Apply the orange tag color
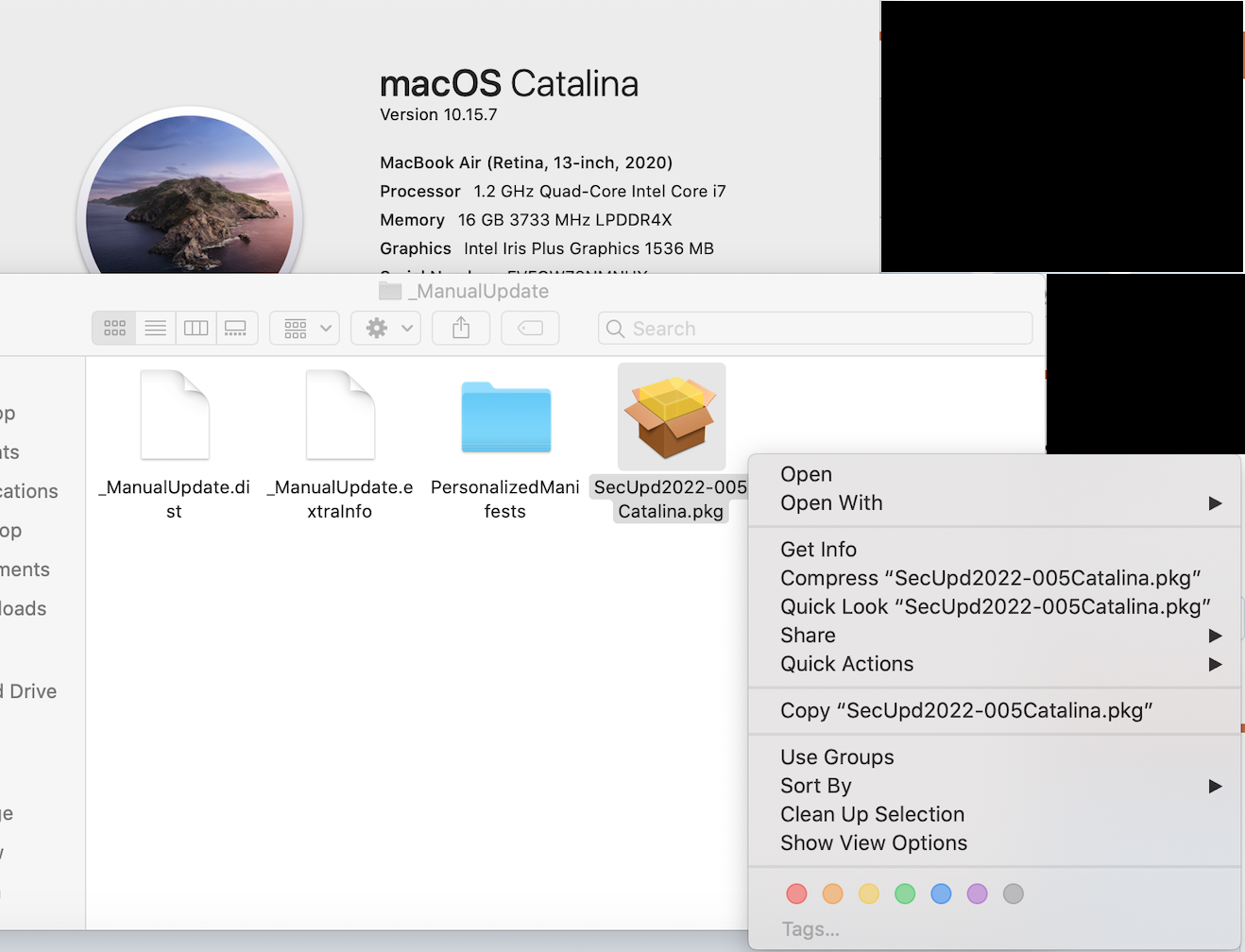Viewport: 1245px width, 952px height. point(832,893)
